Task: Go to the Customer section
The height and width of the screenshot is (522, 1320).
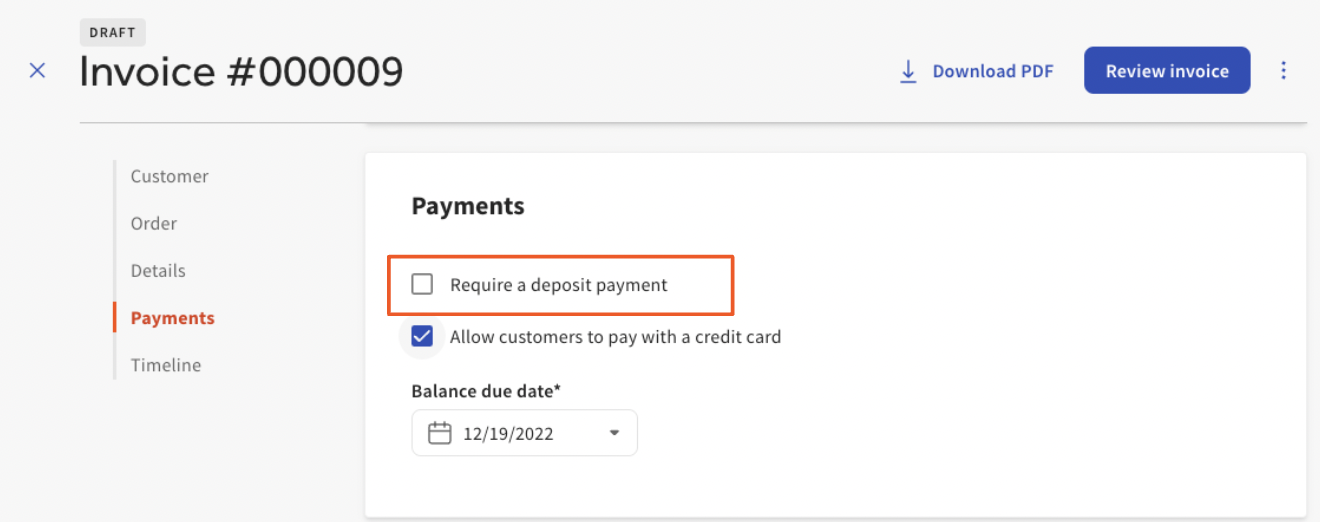Action: click(169, 176)
